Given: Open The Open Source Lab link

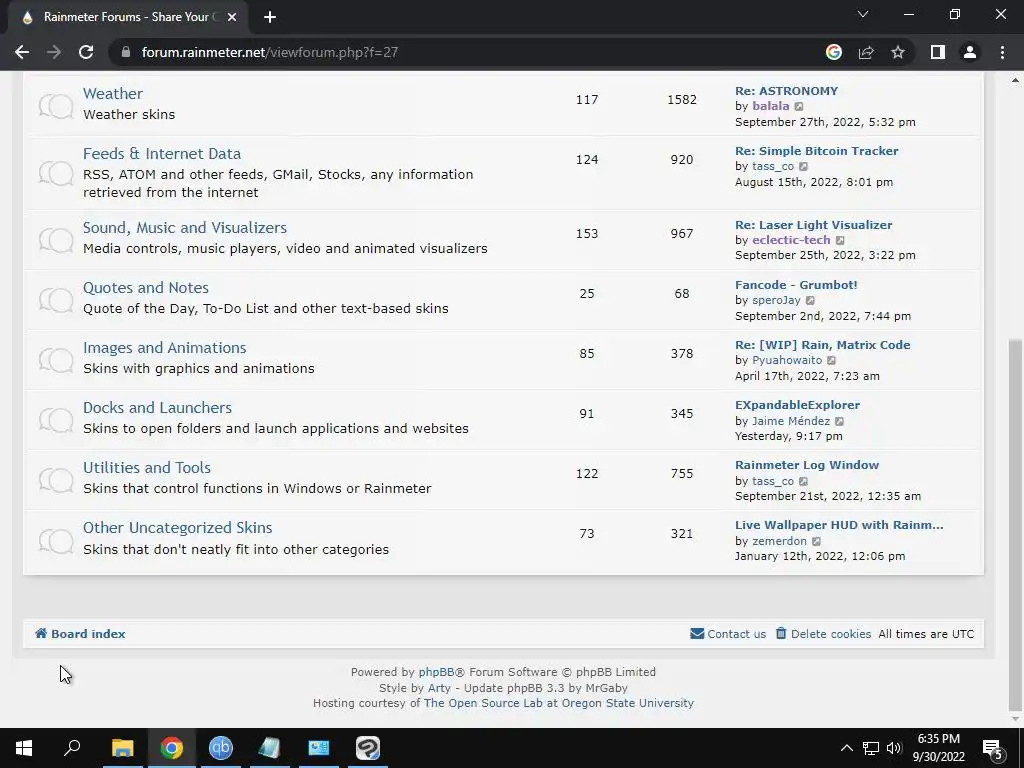Looking at the screenshot, I should pyautogui.click(x=558, y=703).
